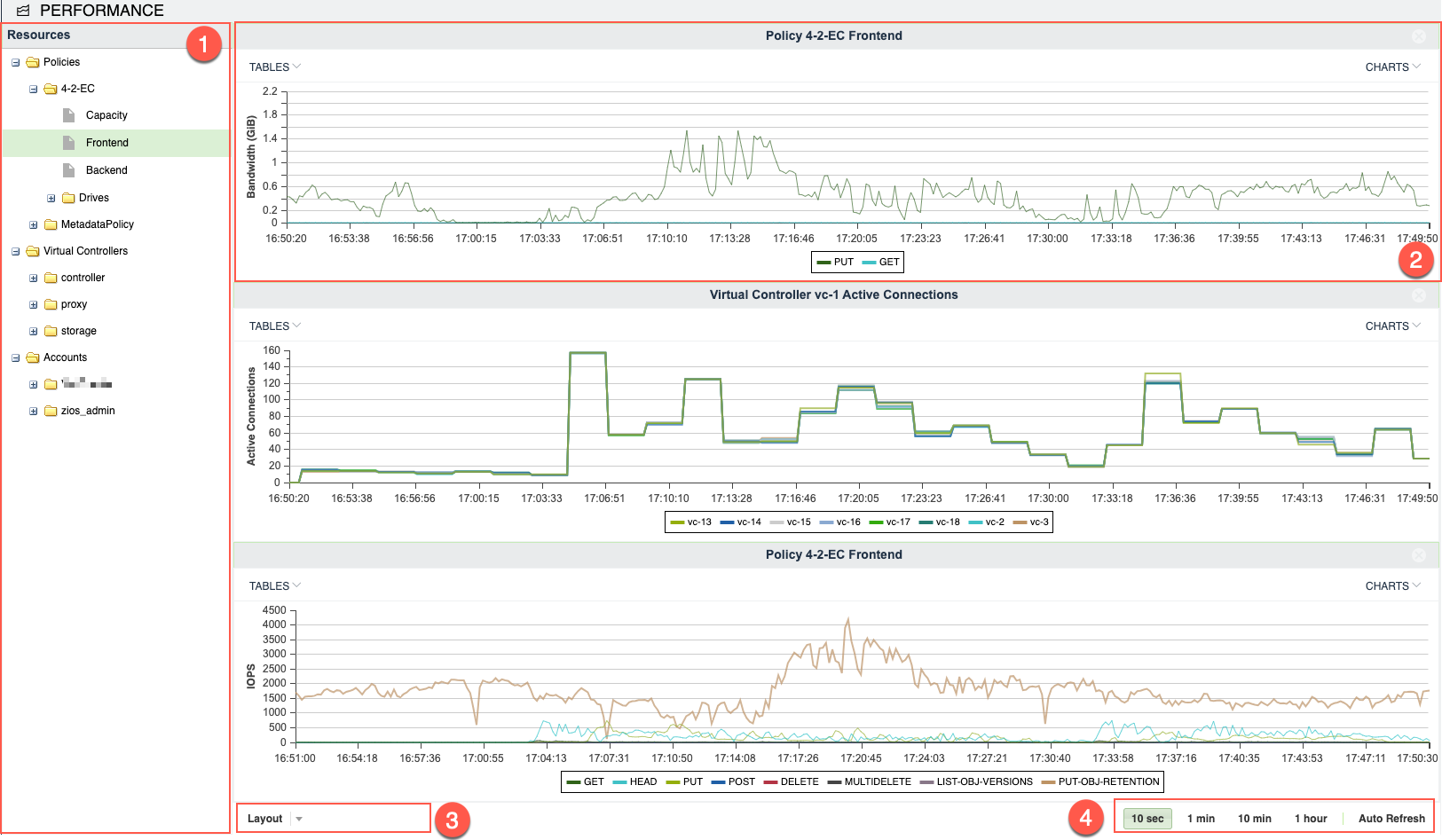
Task: Select the 1 hour interval
Action: (1311, 819)
